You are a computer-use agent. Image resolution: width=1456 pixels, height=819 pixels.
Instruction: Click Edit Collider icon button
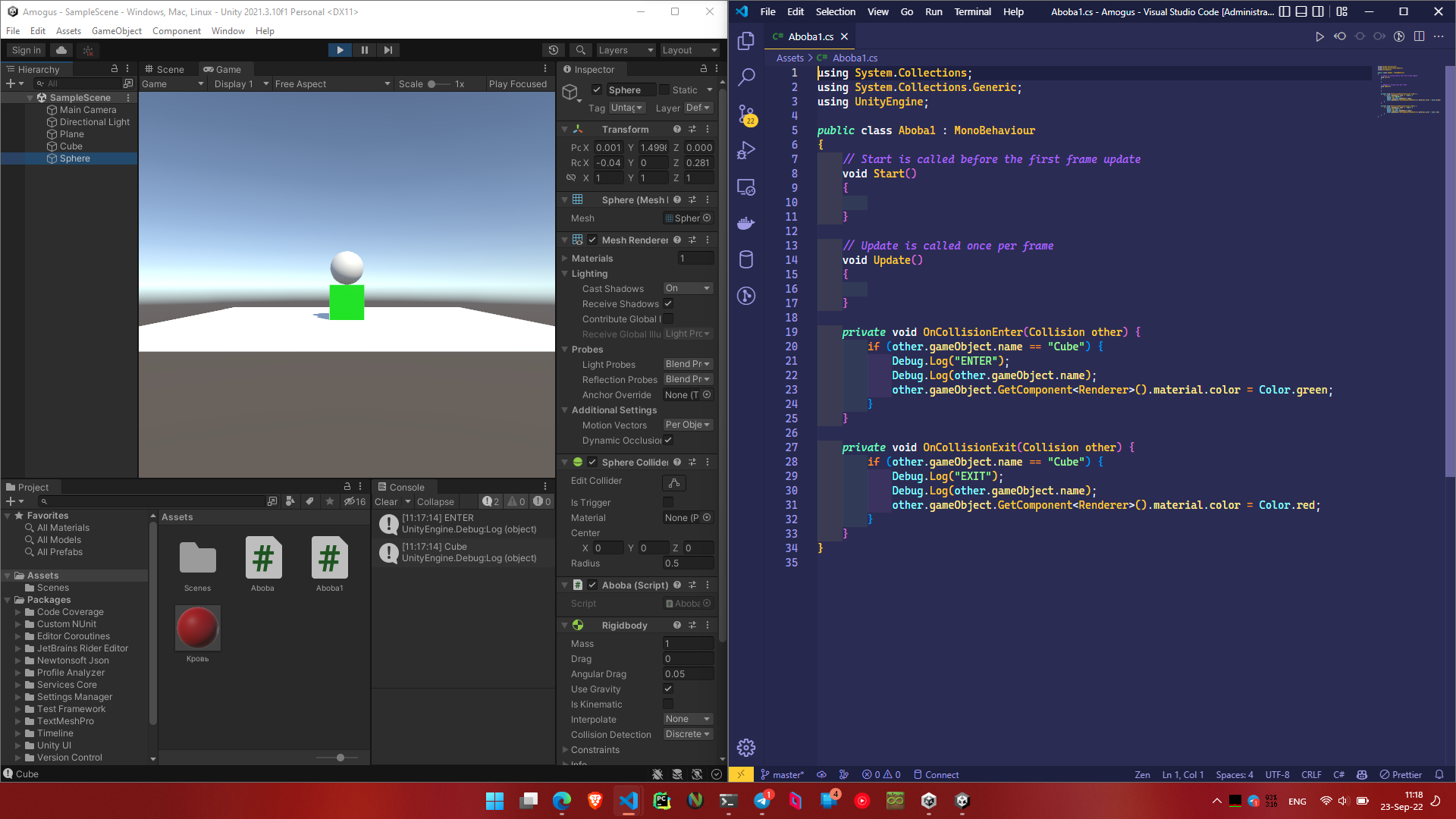point(673,482)
